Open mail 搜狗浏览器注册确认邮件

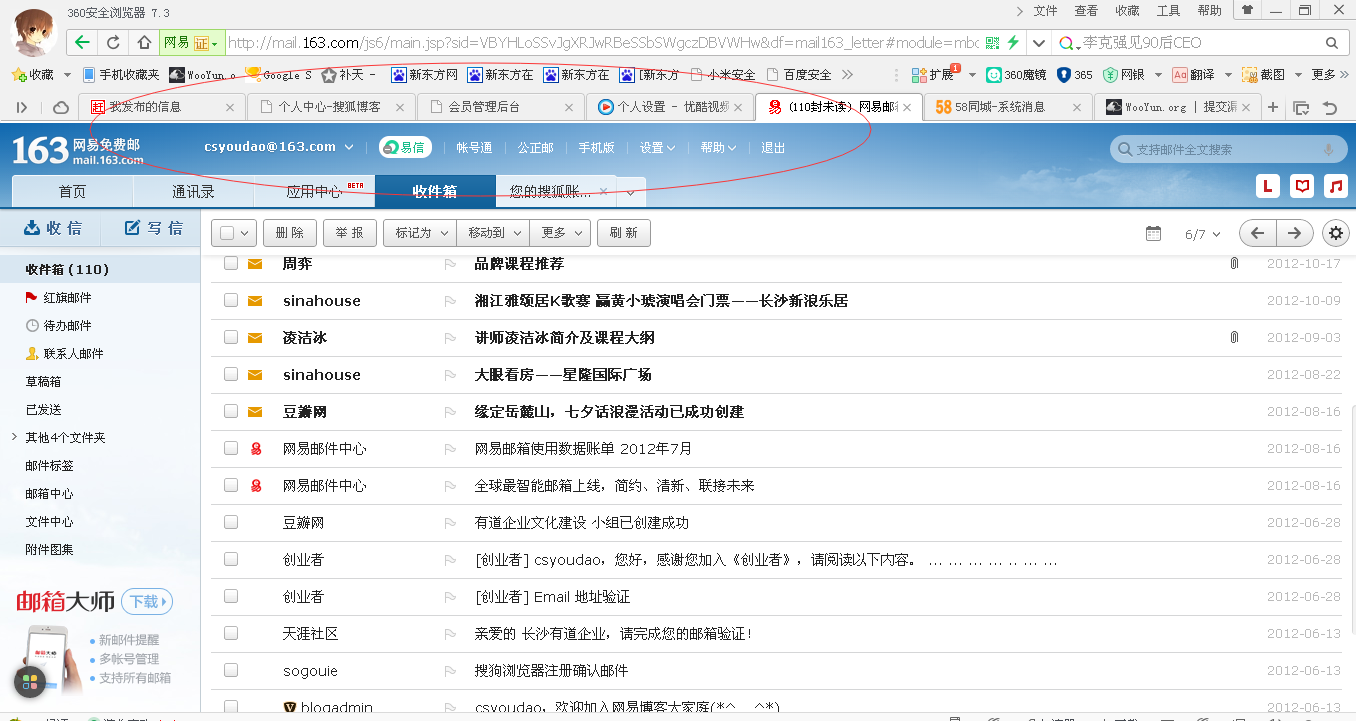(x=551, y=671)
